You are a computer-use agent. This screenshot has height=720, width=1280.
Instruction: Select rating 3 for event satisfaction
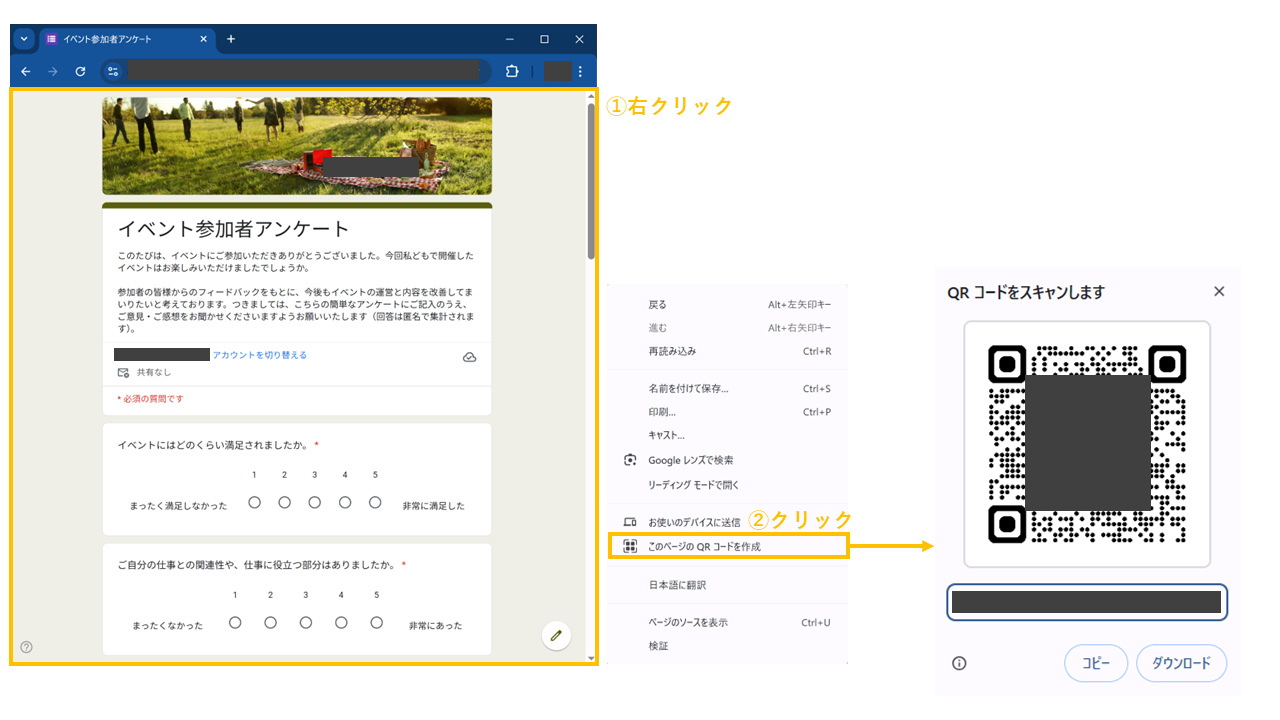314,503
